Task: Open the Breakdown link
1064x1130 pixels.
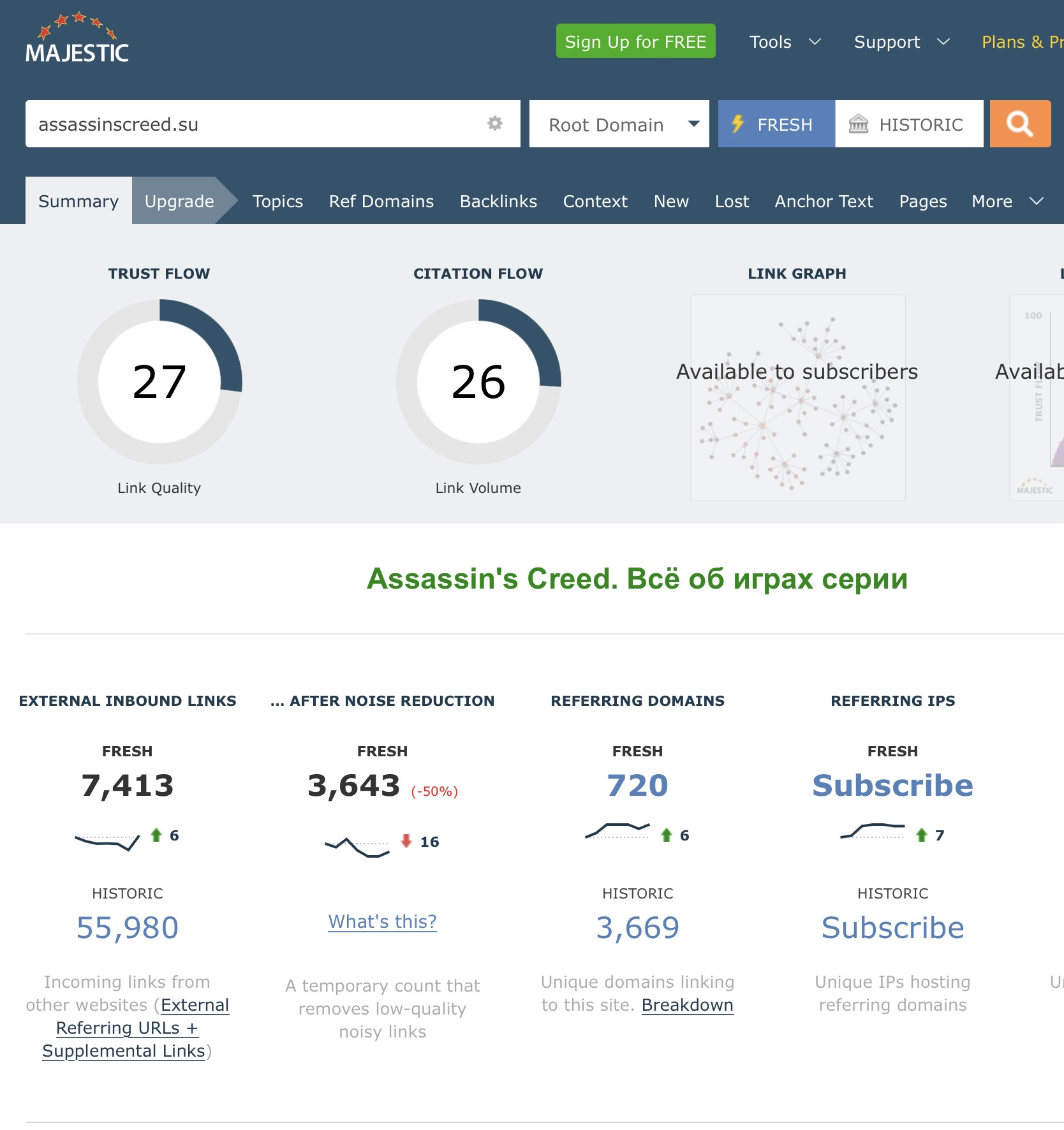Action: click(x=688, y=1005)
